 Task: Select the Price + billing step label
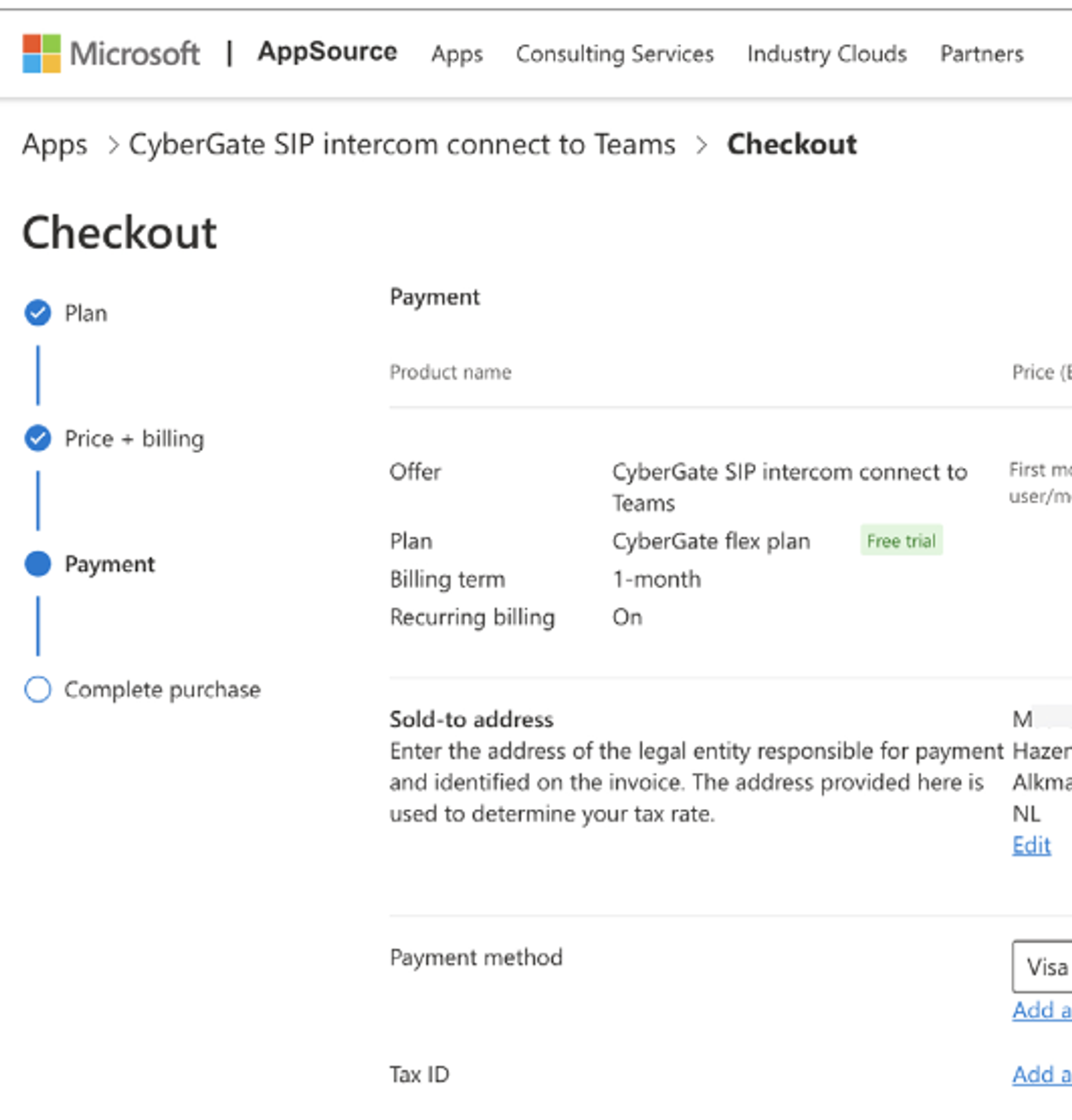[x=135, y=439]
